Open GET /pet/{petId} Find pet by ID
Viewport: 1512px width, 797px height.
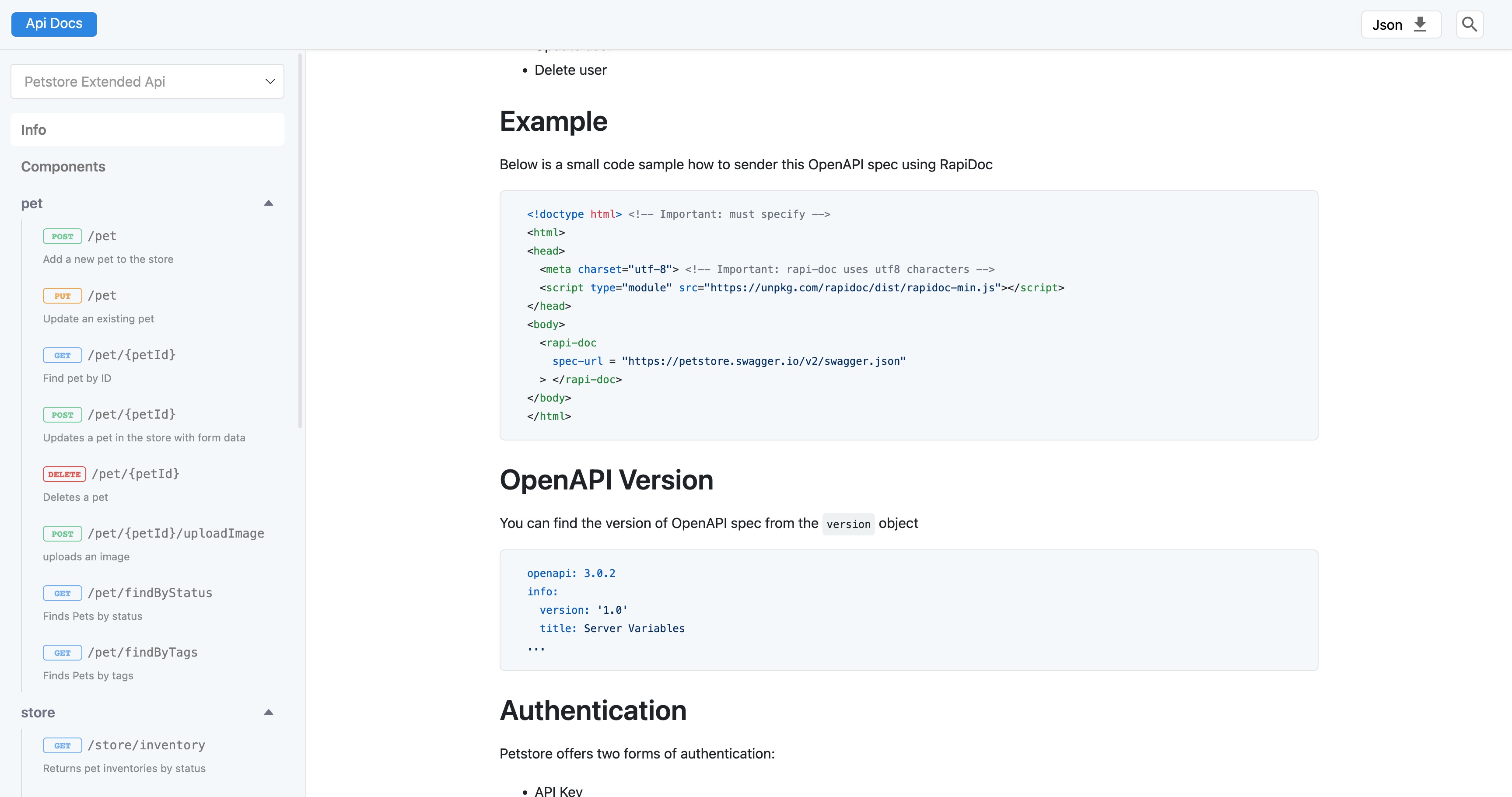[132, 355]
